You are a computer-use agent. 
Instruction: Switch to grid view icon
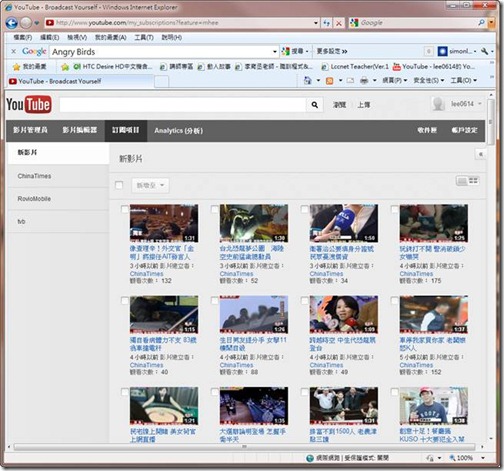(x=473, y=181)
